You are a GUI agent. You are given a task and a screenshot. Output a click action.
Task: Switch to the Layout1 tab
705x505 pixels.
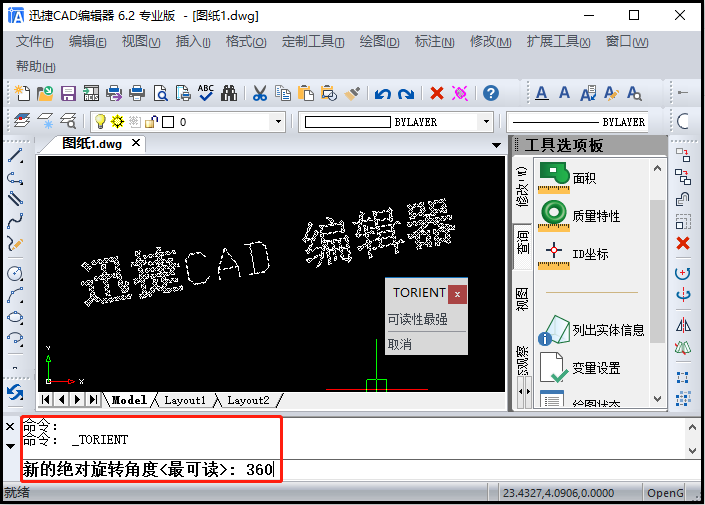point(185,400)
